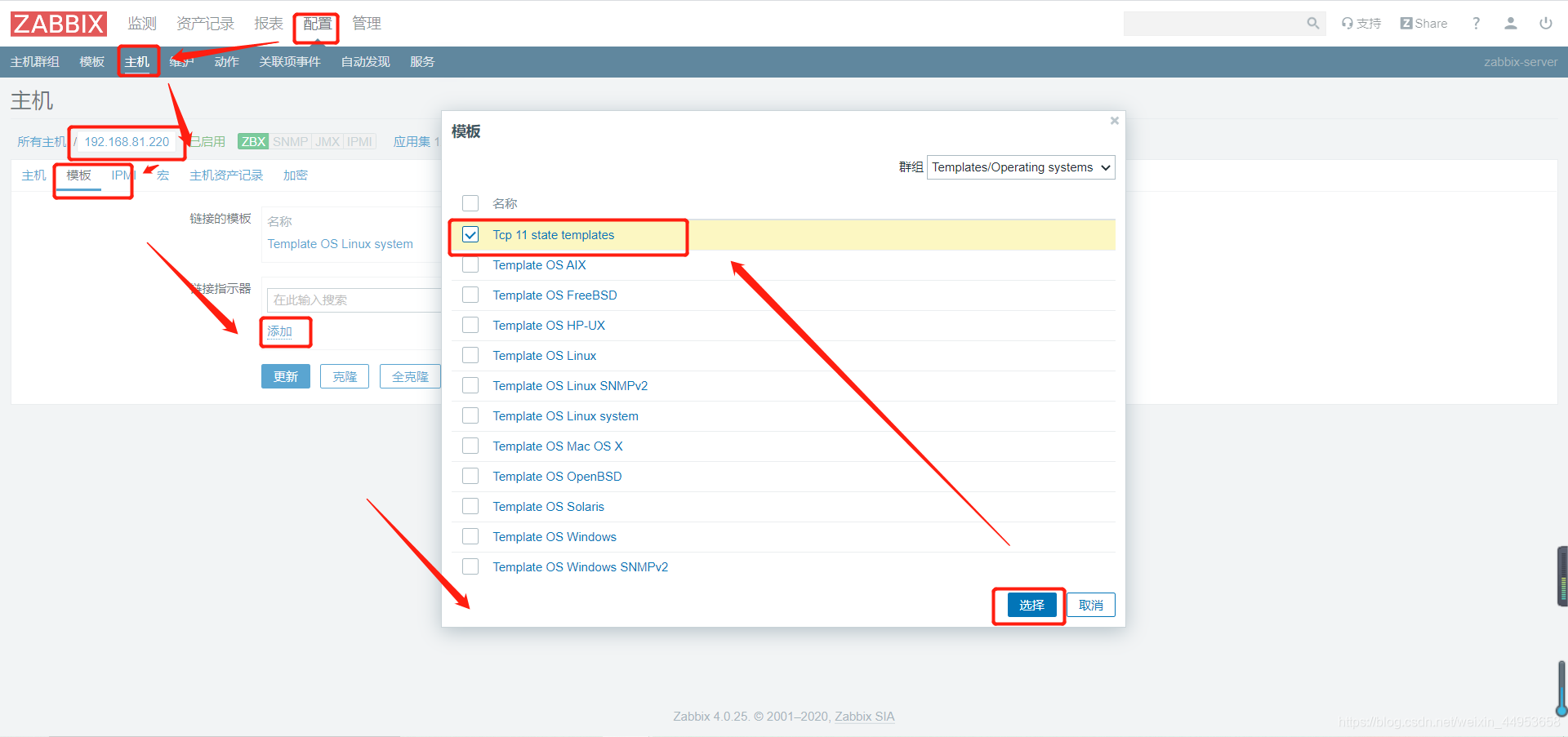Close the template dialog with the X
The height and width of the screenshot is (737, 1568).
tap(1114, 121)
